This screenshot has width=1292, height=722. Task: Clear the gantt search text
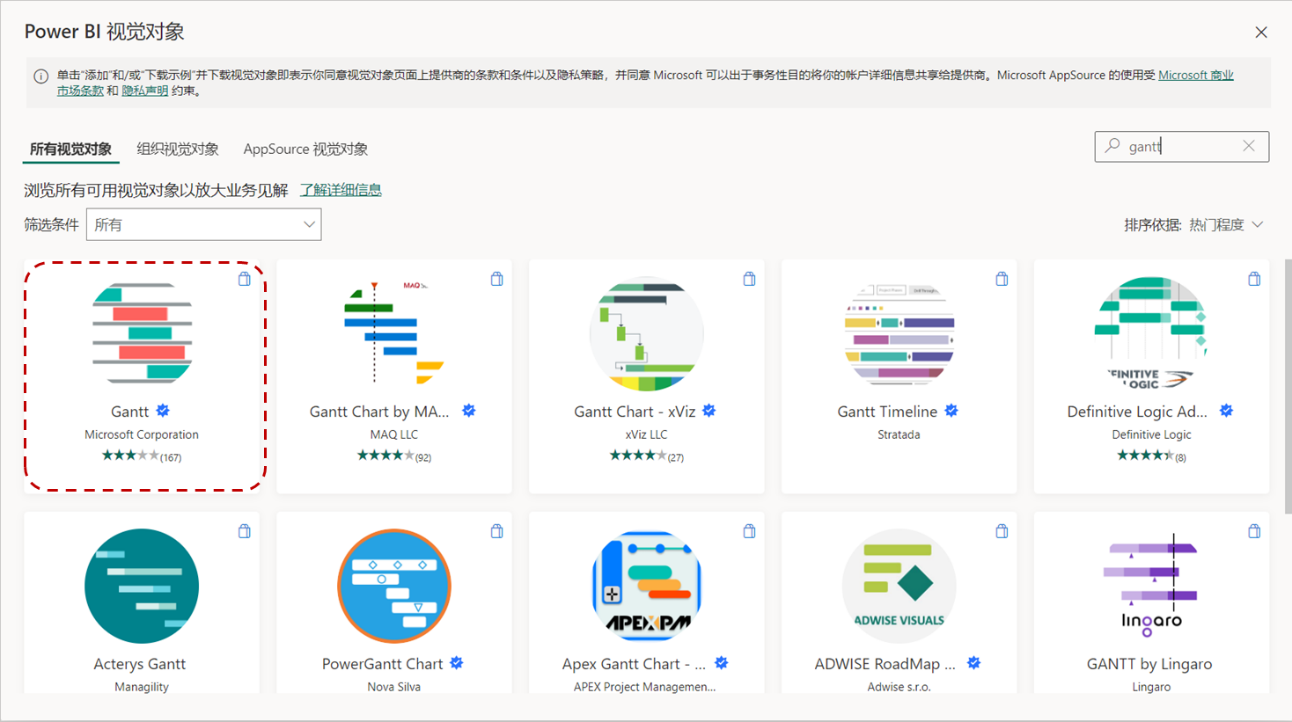click(1248, 146)
